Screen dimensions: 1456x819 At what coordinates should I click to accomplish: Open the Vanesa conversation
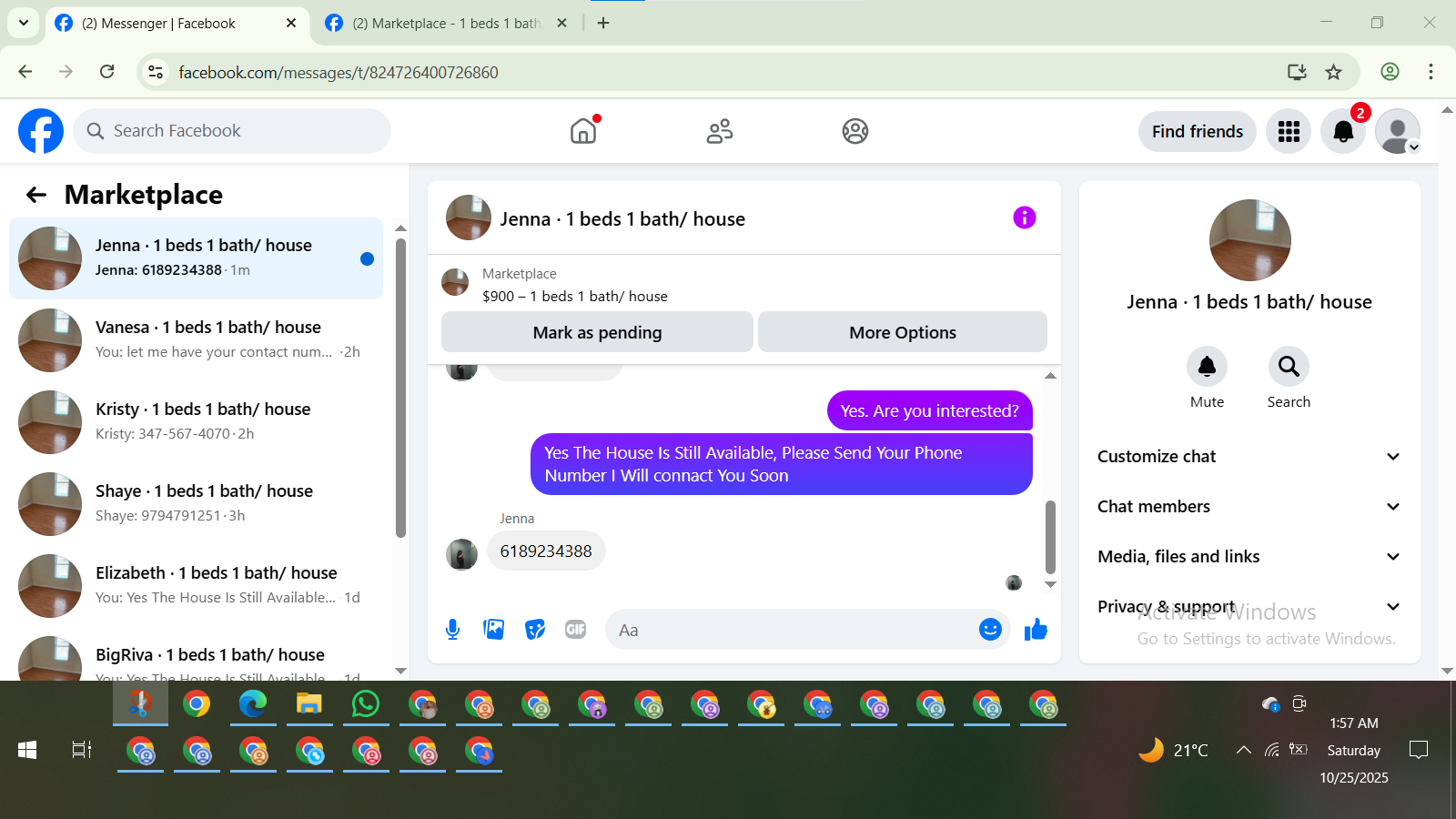click(196, 340)
